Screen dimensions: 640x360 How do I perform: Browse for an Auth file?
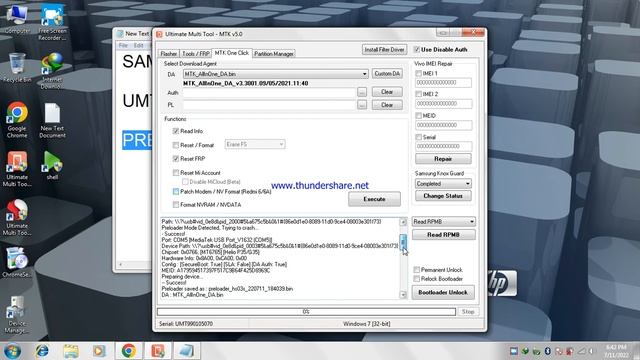[x=362, y=92]
